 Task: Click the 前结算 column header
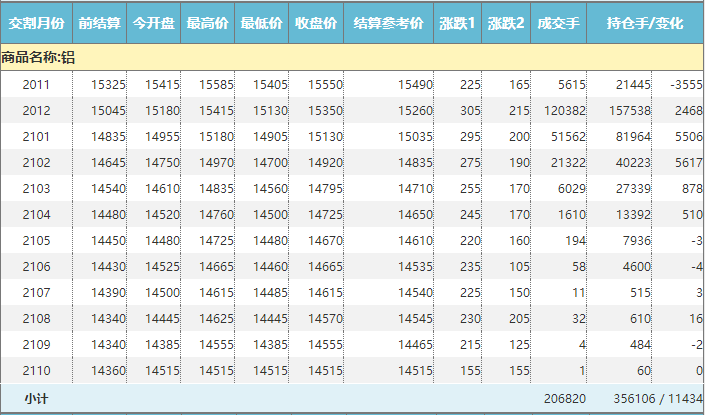pos(99,22)
